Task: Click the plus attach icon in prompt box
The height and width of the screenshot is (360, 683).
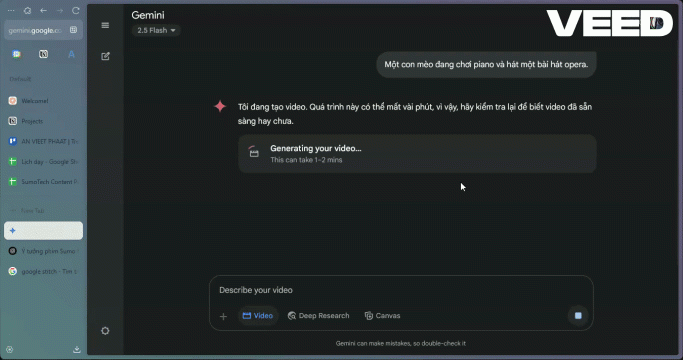Action: [223, 316]
